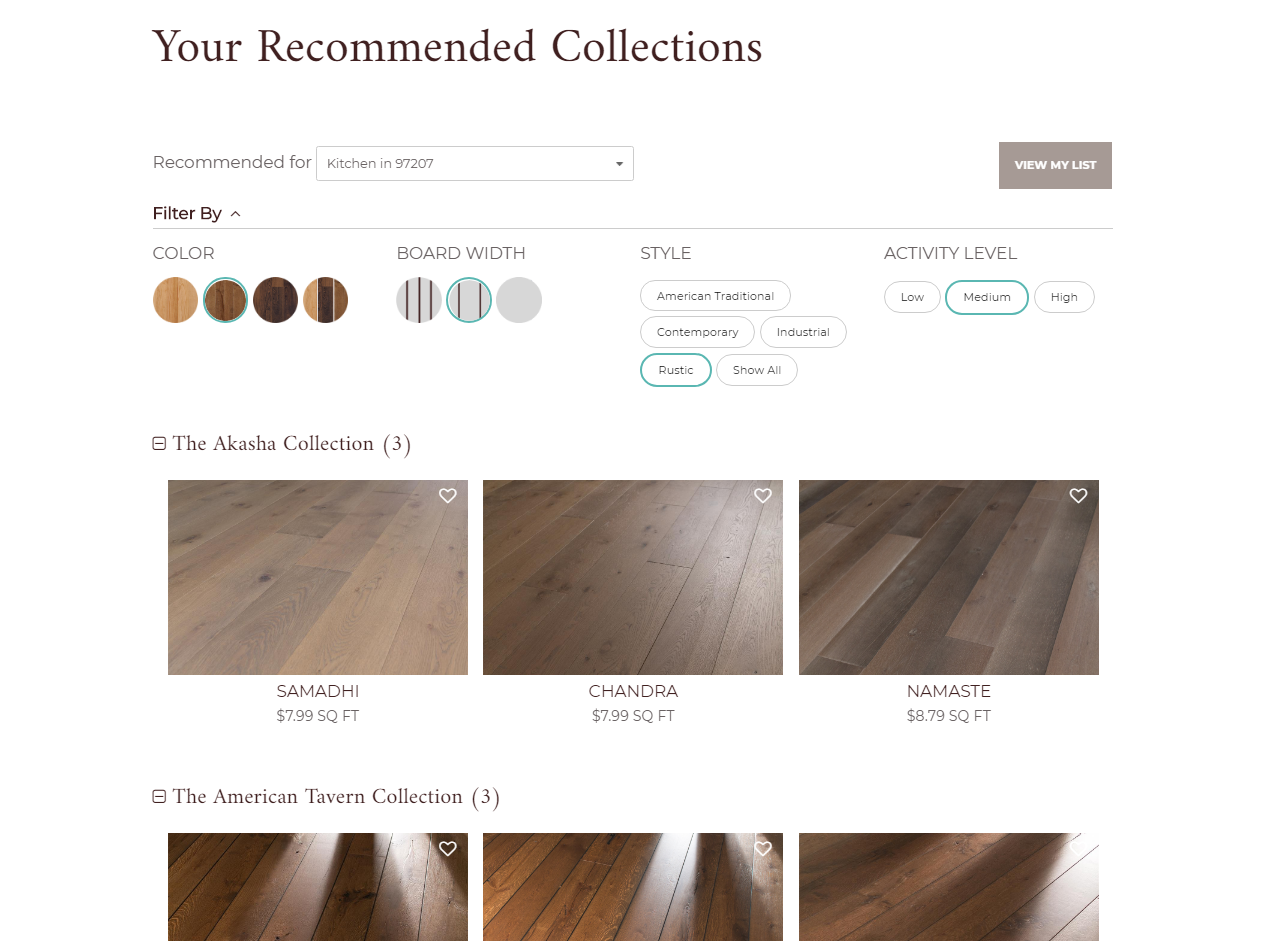1271x941 pixels.
Task: Click the Show All style button
Action: click(756, 370)
